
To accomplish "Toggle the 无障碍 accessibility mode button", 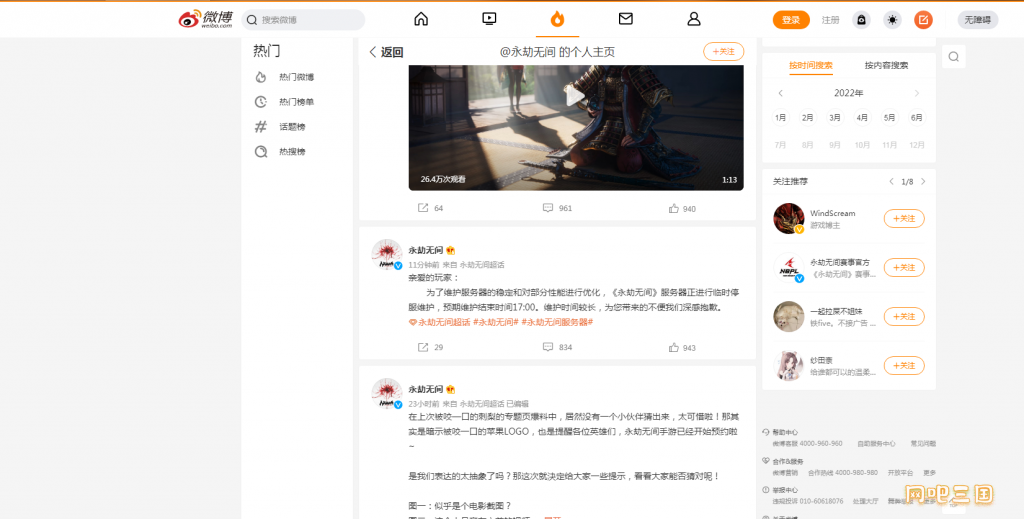I will [977, 20].
